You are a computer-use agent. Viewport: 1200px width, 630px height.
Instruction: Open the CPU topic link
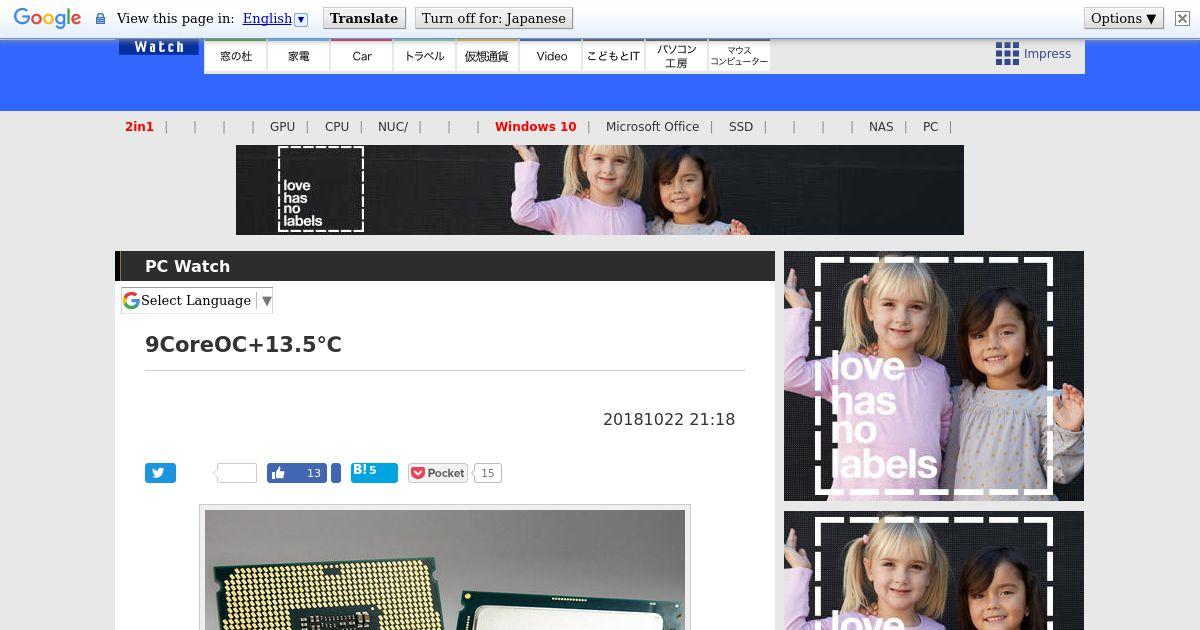[337, 127]
